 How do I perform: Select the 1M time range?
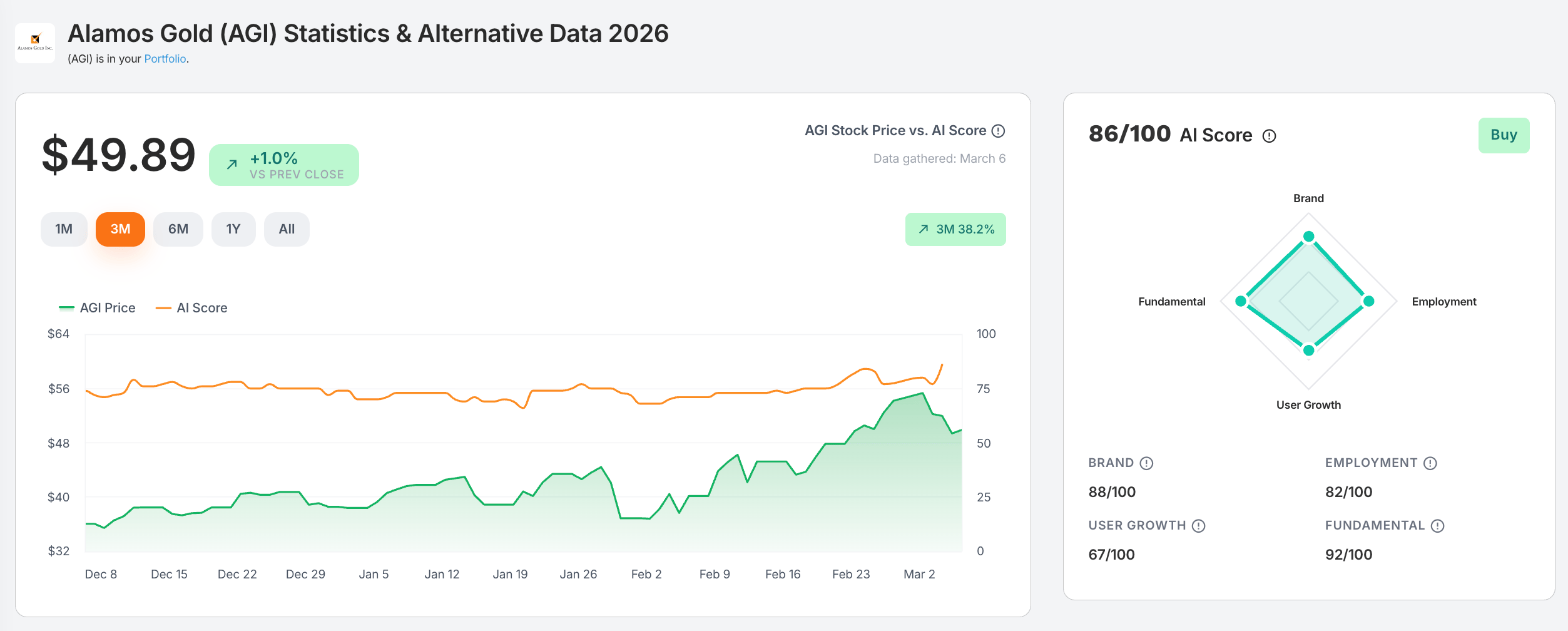point(64,229)
